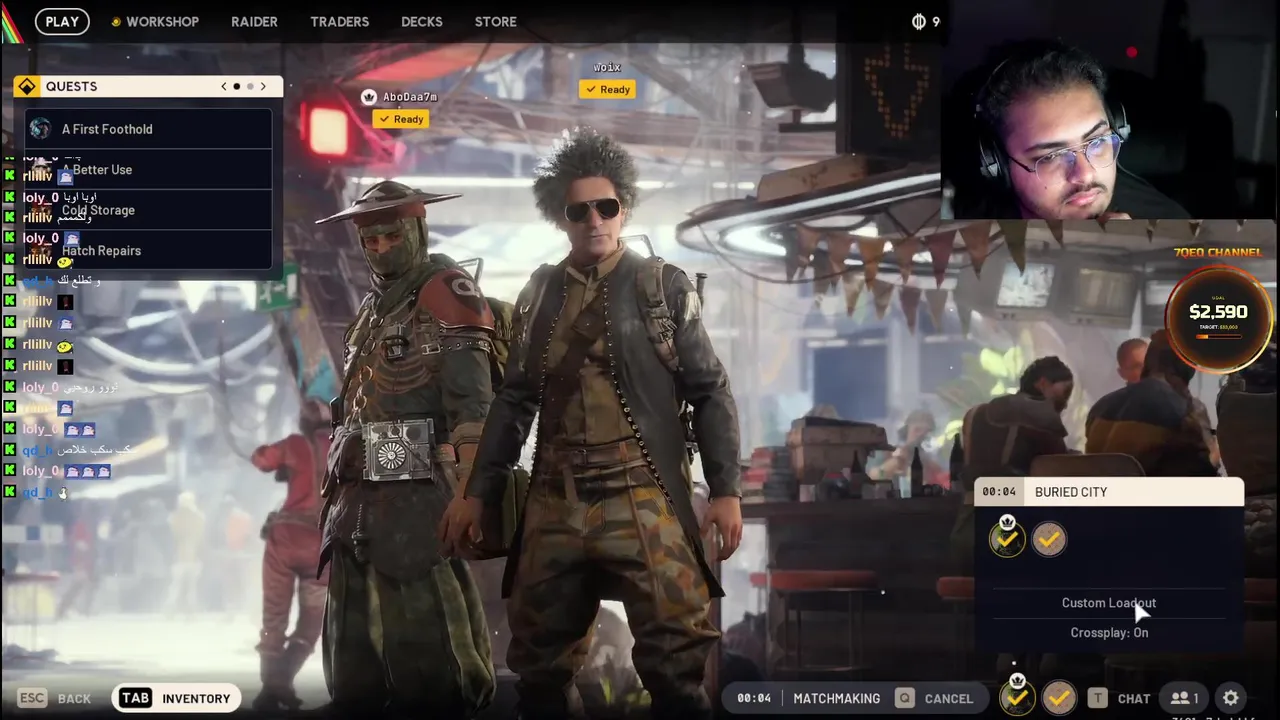Image resolution: width=1280 pixels, height=720 pixels.
Task: Choose Custom Loadout option
Action: click(x=1109, y=603)
